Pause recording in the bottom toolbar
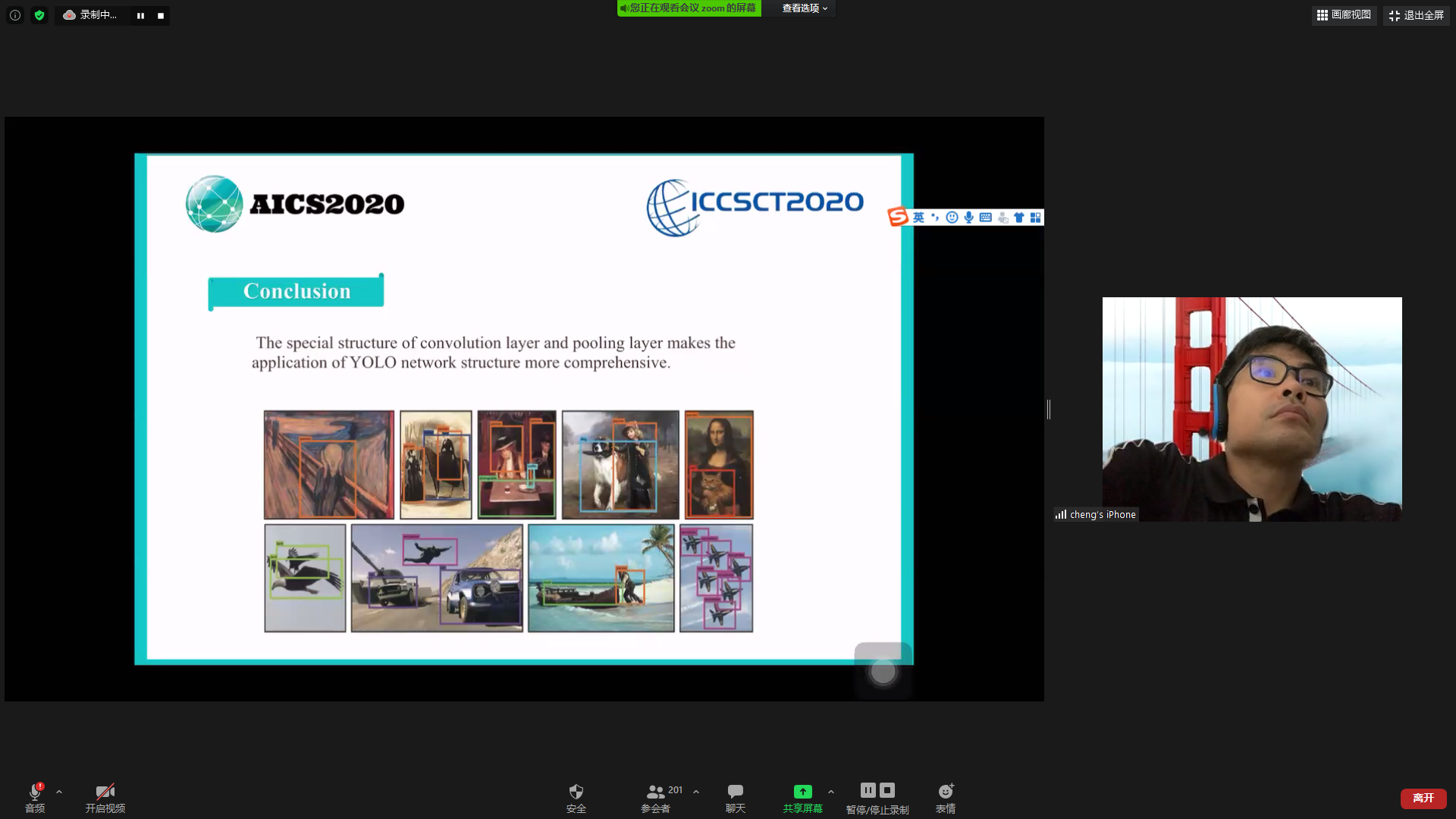This screenshot has height=819, width=1456. click(868, 790)
